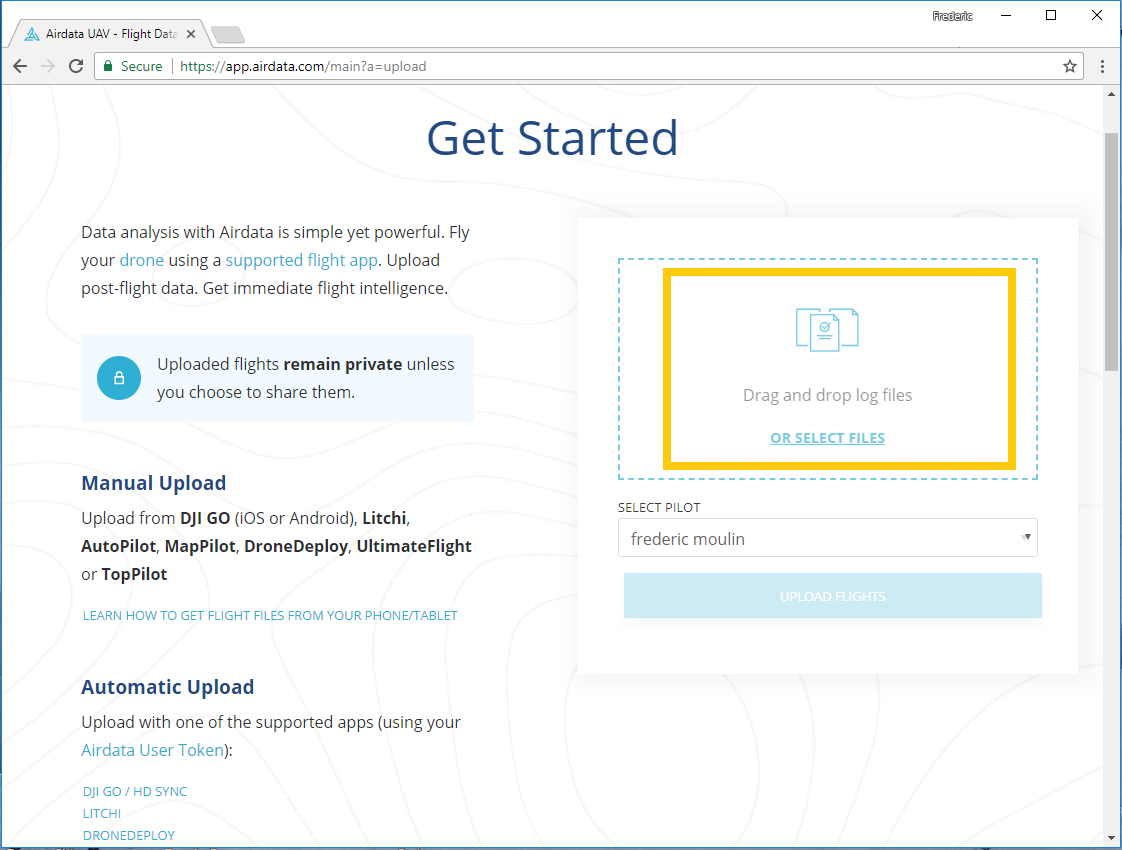Click the scrollbar up arrow

click(x=1111, y=94)
